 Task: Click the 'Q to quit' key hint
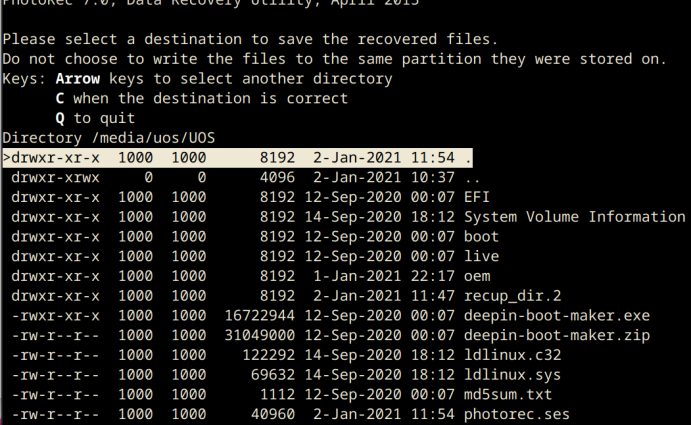coord(95,118)
